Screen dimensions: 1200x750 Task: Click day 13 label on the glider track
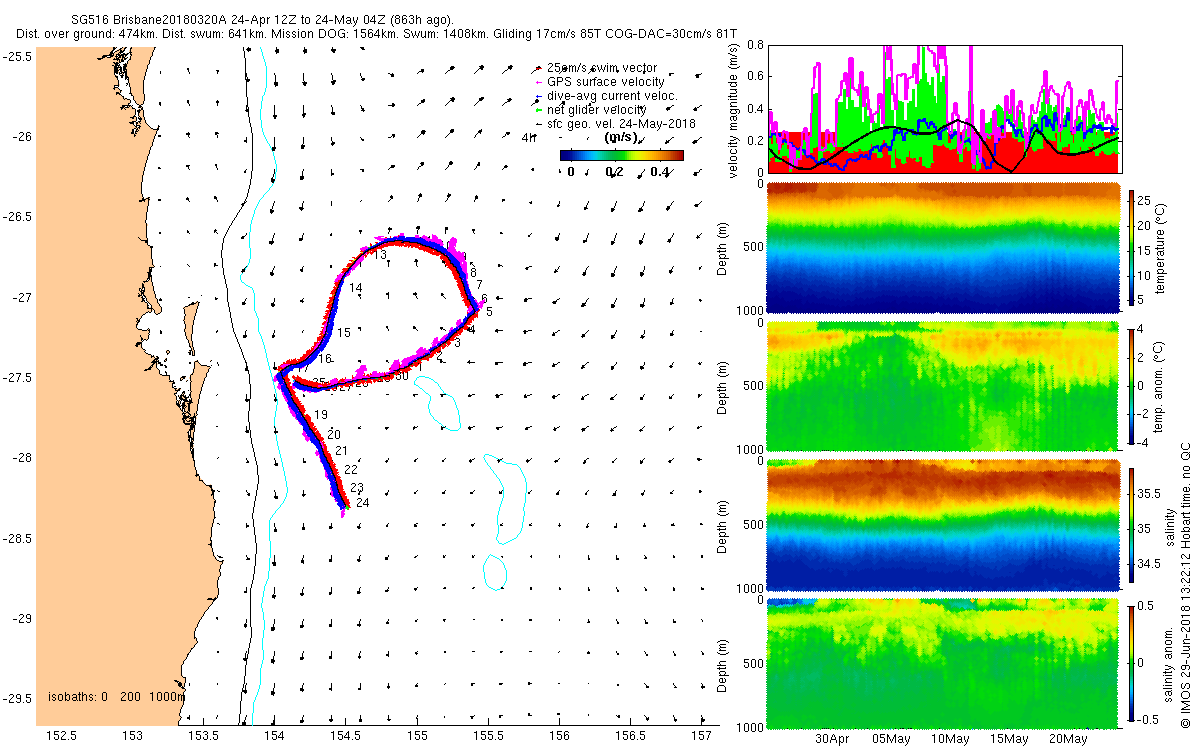point(380,256)
